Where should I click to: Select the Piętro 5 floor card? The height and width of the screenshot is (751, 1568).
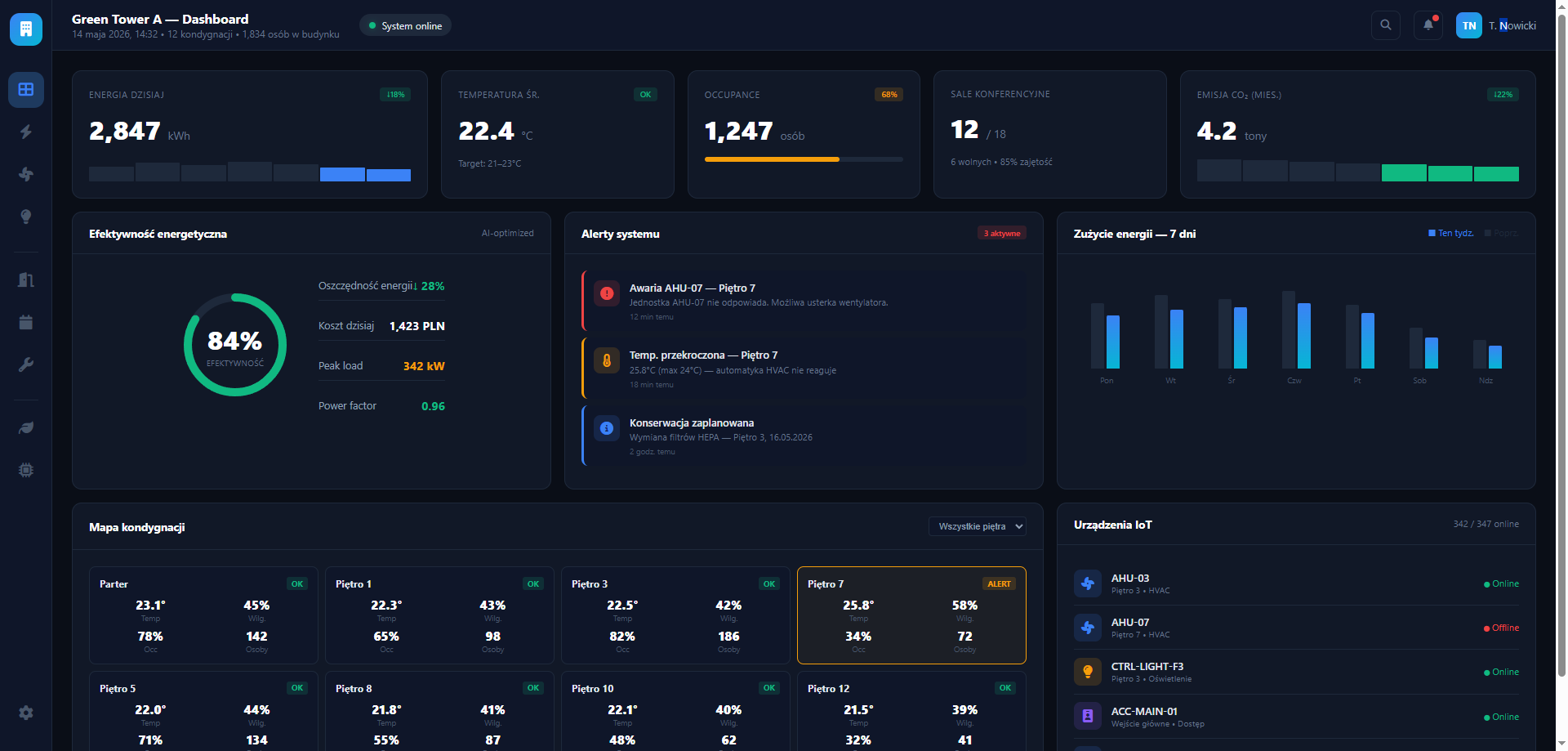tap(203, 711)
